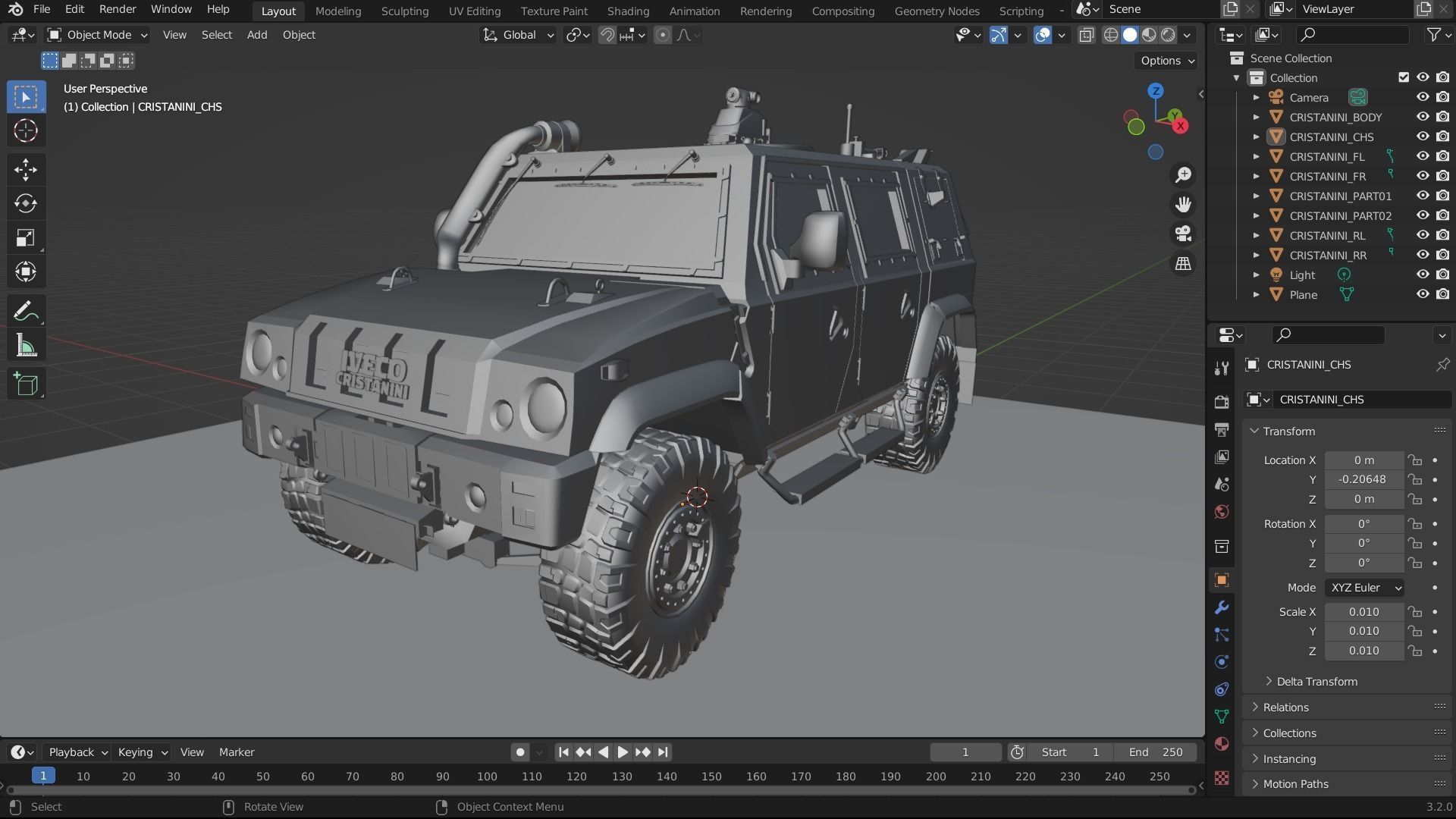1456x819 pixels.
Task: Click the Pan view hand icon
Action: 1183,205
